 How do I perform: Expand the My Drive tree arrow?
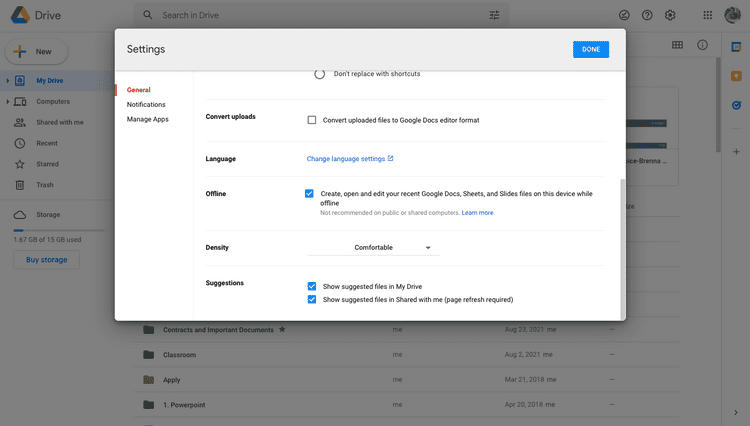[x=7, y=80]
